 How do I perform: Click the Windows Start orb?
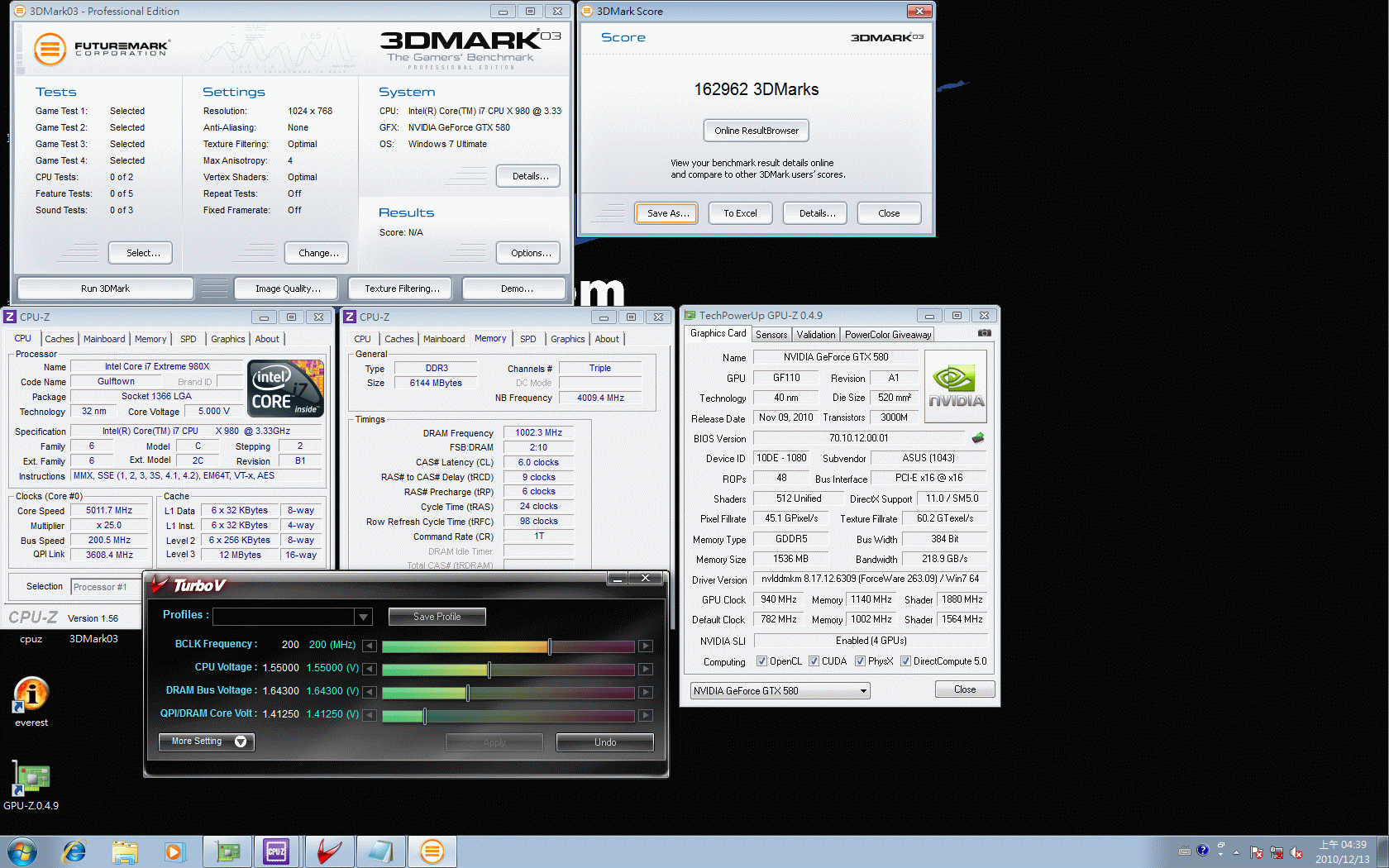[21, 851]
